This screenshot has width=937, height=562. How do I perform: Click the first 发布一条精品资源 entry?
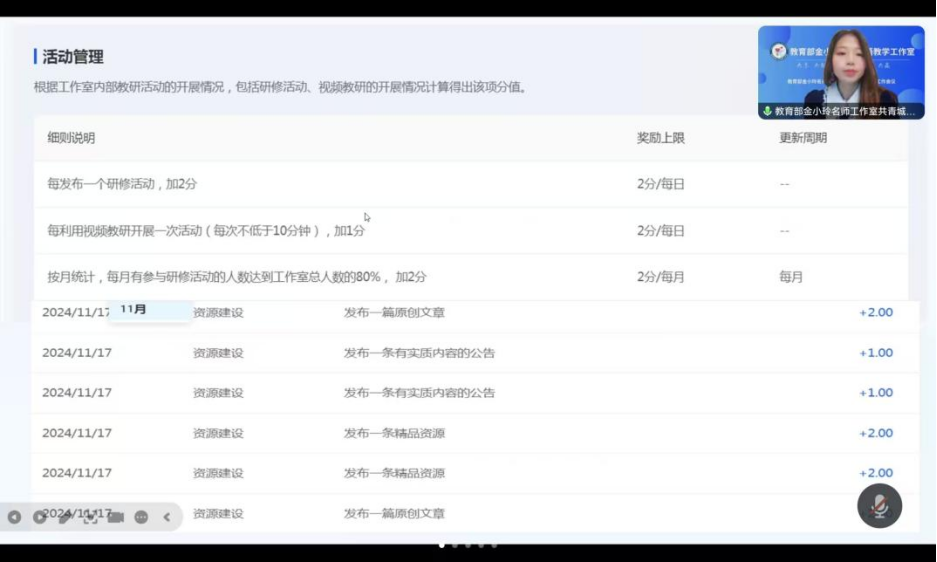coord(394,433)
